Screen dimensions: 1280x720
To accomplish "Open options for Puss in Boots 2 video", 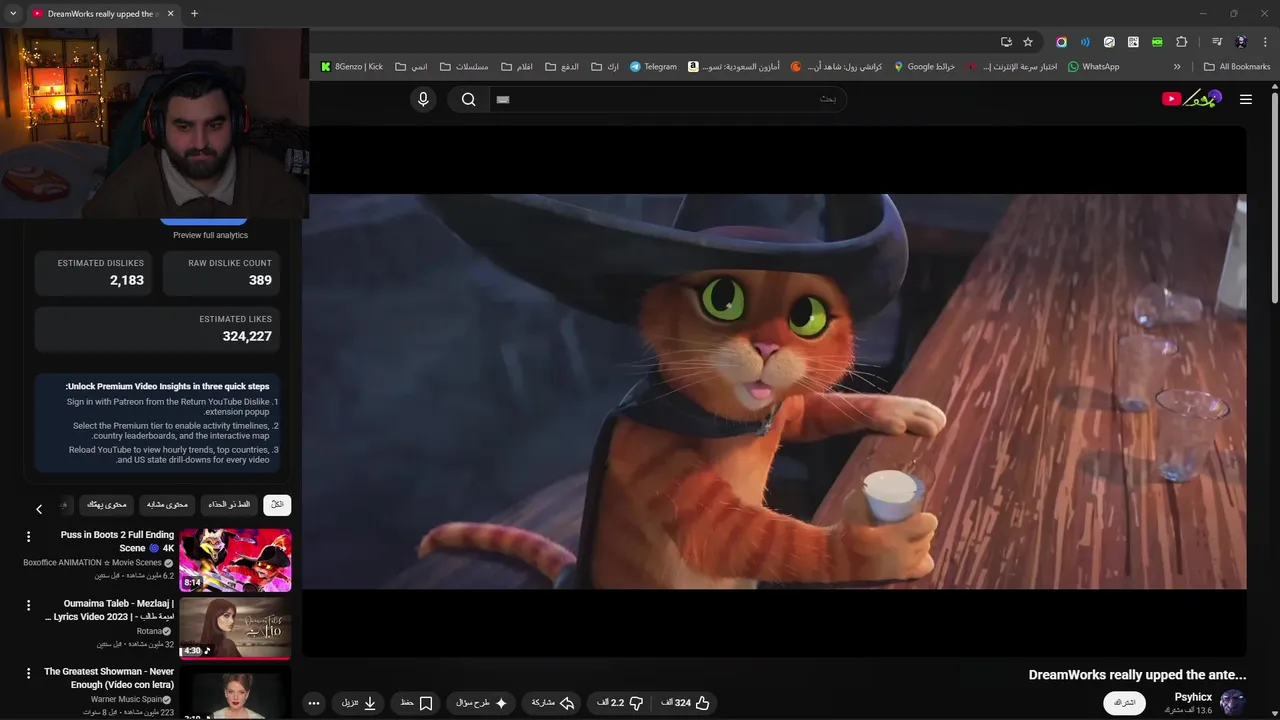I will (28, 537).
